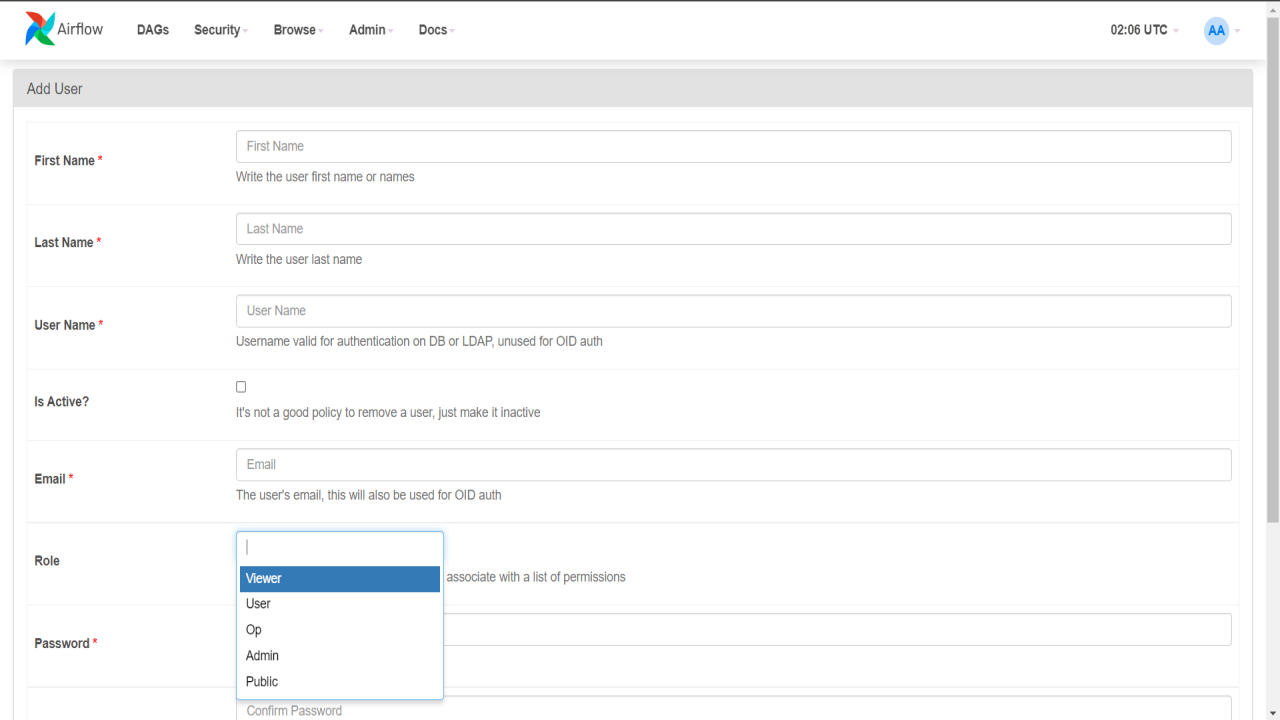The image size is (1280, 720).
Task: Click the Password label
Action: [x=65, y=644]
